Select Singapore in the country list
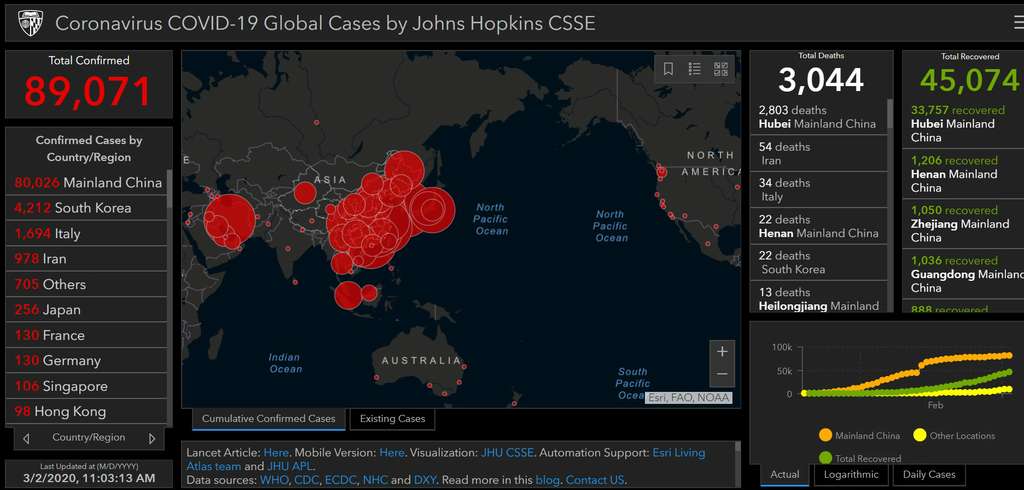The height and width of the screenshot is (490, 1024). 88,386
